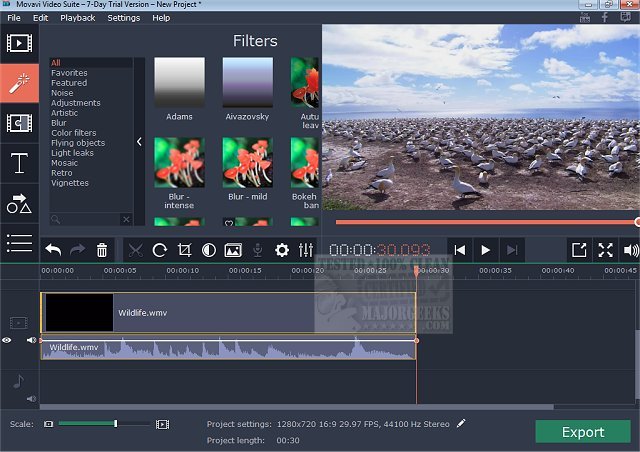Screen dimensions: 640x452
Task: Toggle video track visibility eye icon
Action: [7, 341]
